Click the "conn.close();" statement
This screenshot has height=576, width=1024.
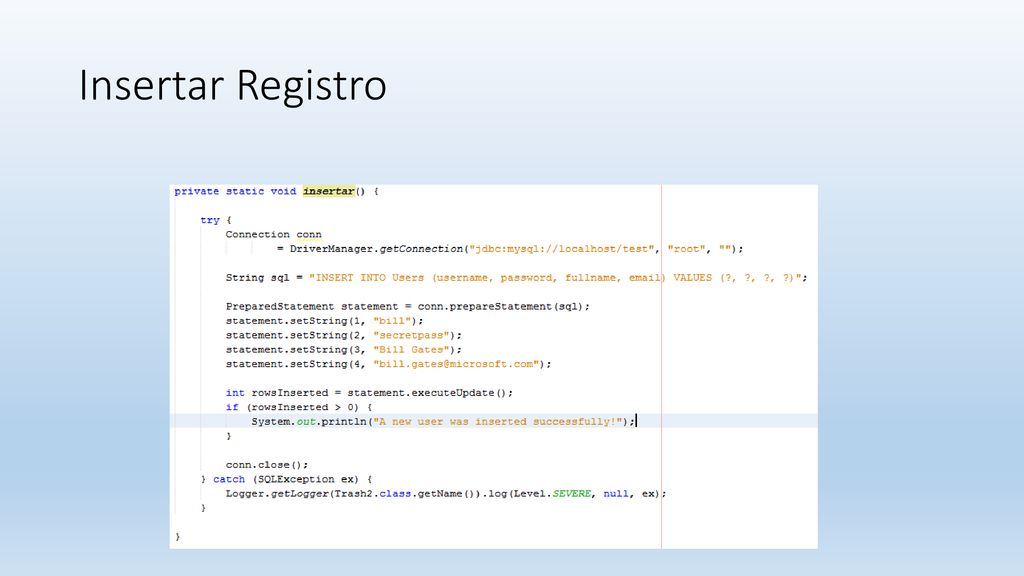266,464
